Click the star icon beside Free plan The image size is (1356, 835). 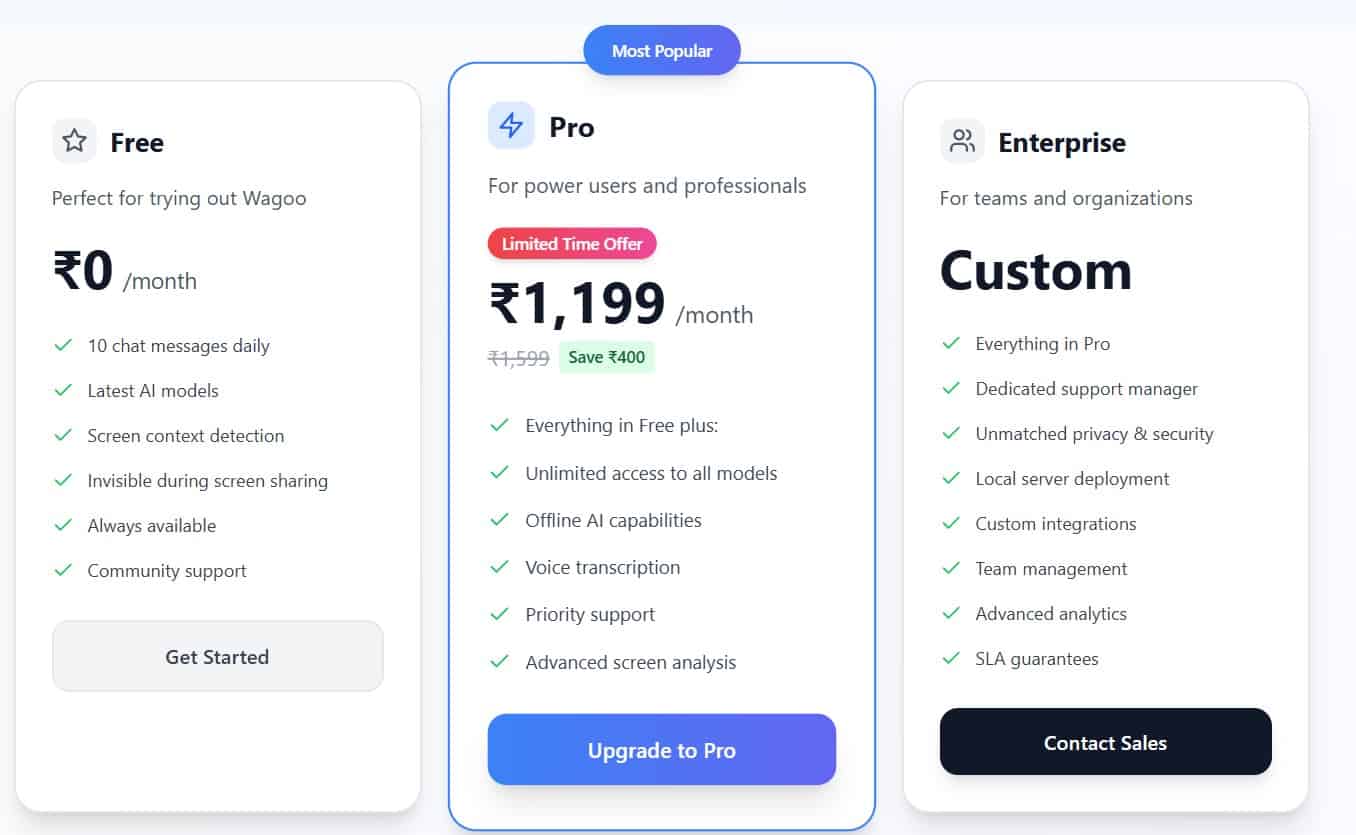[x=73, y=141]
